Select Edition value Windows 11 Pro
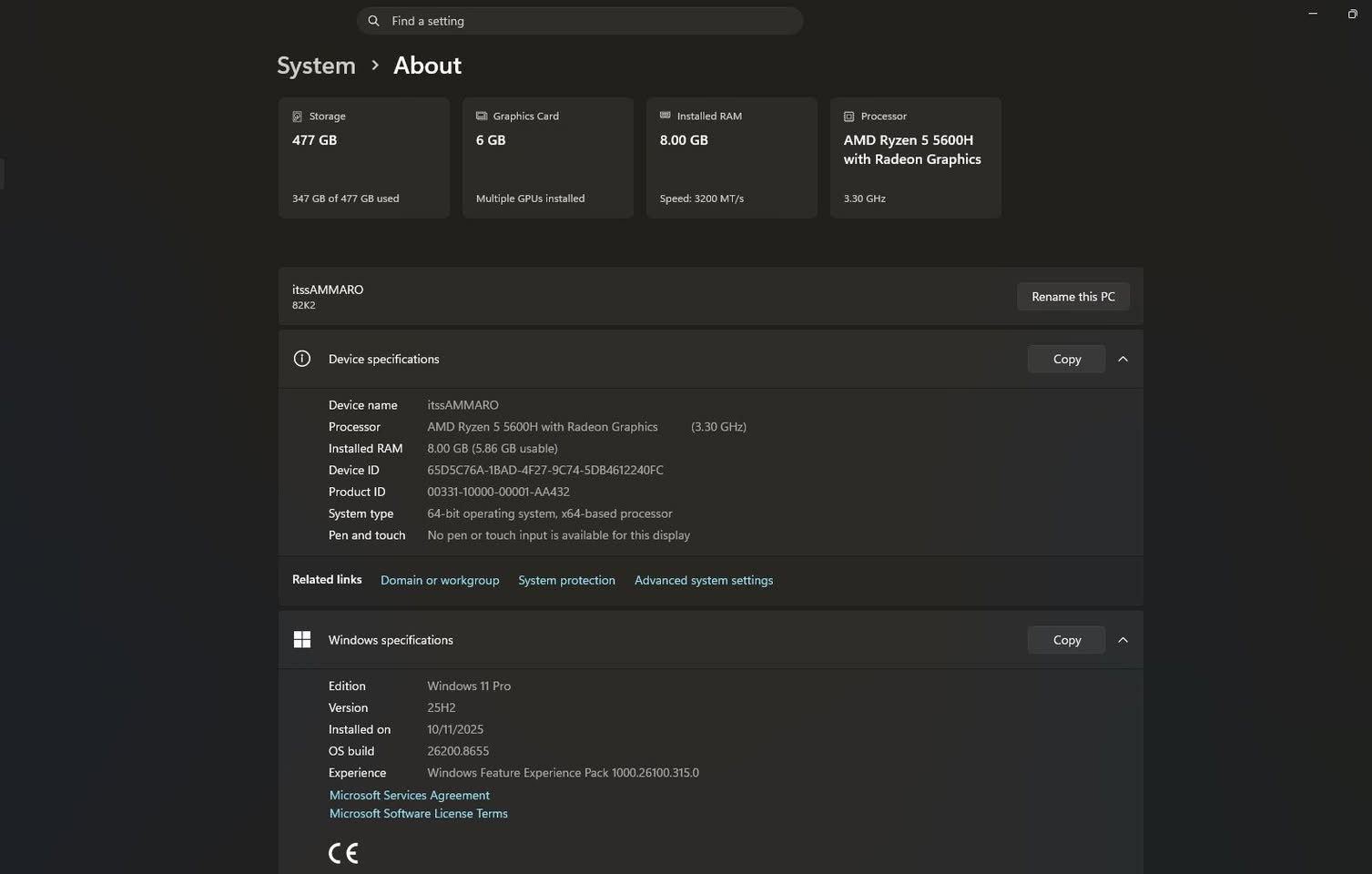The width and height of the screenshot is (1372, 874). [x=469, y=686]
